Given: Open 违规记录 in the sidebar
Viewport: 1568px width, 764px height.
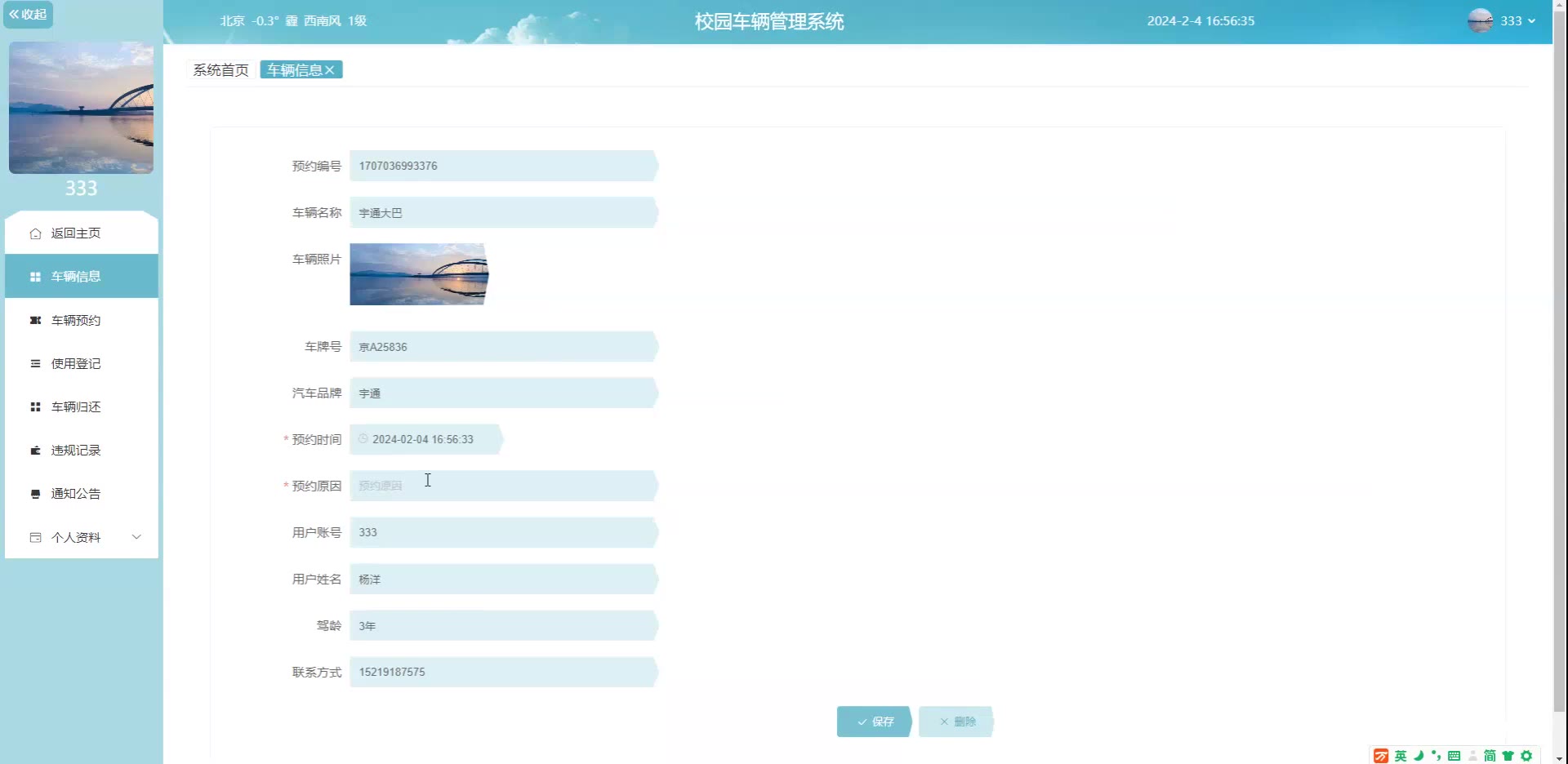Looking at the screenshot, I should click(x=82, y=450).
